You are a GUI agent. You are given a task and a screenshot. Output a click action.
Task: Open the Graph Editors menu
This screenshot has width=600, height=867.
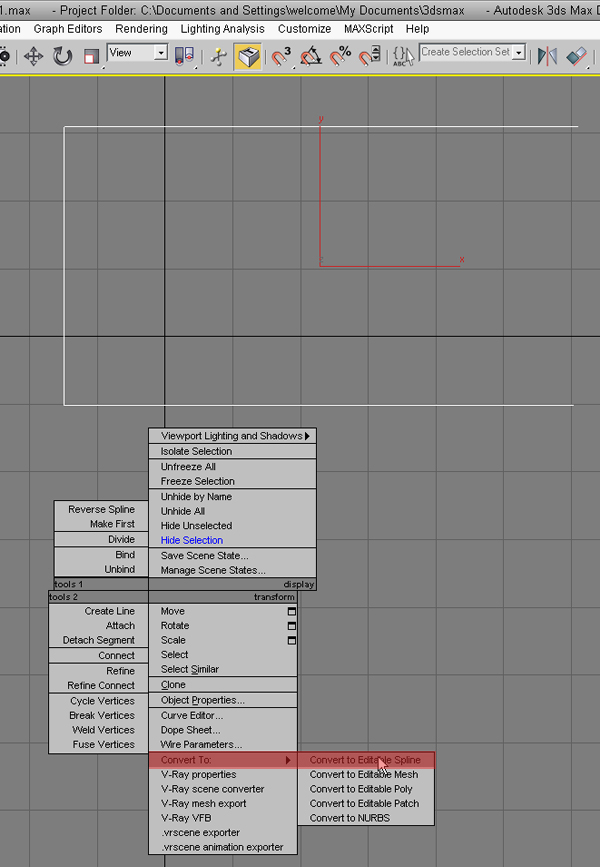(x=68, y=29)
